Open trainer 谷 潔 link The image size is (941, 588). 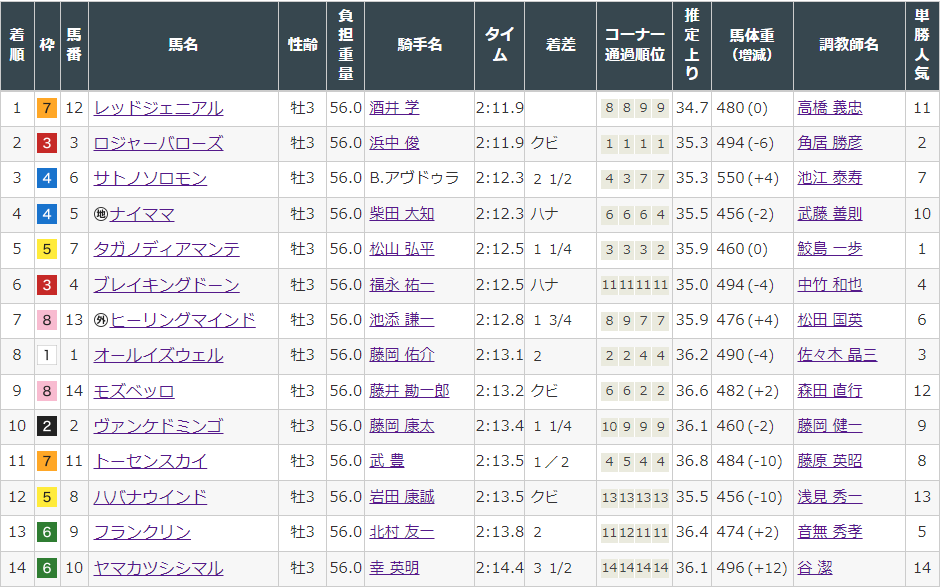point(815,568)
